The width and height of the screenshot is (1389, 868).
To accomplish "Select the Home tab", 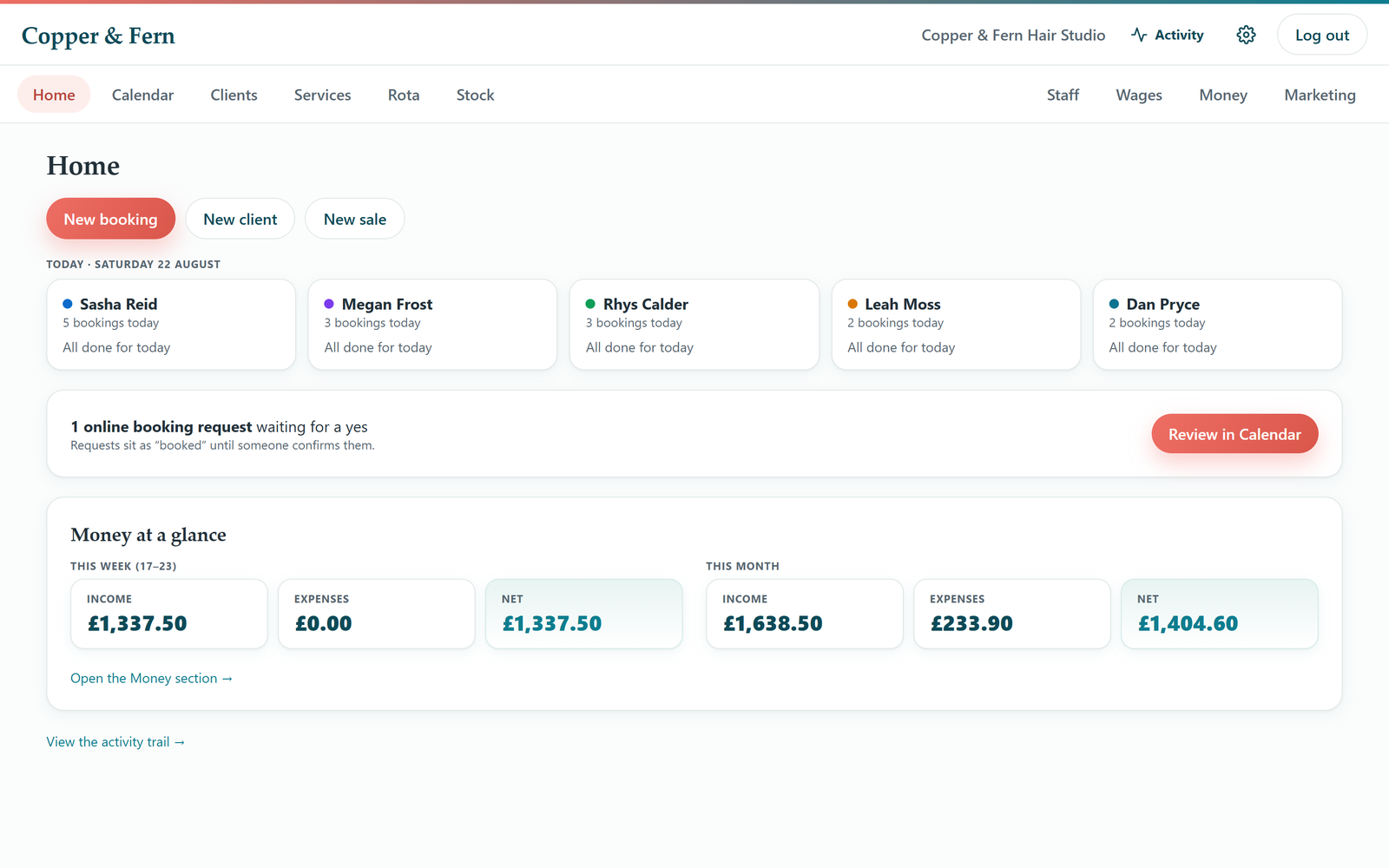I will click(54, 95).
